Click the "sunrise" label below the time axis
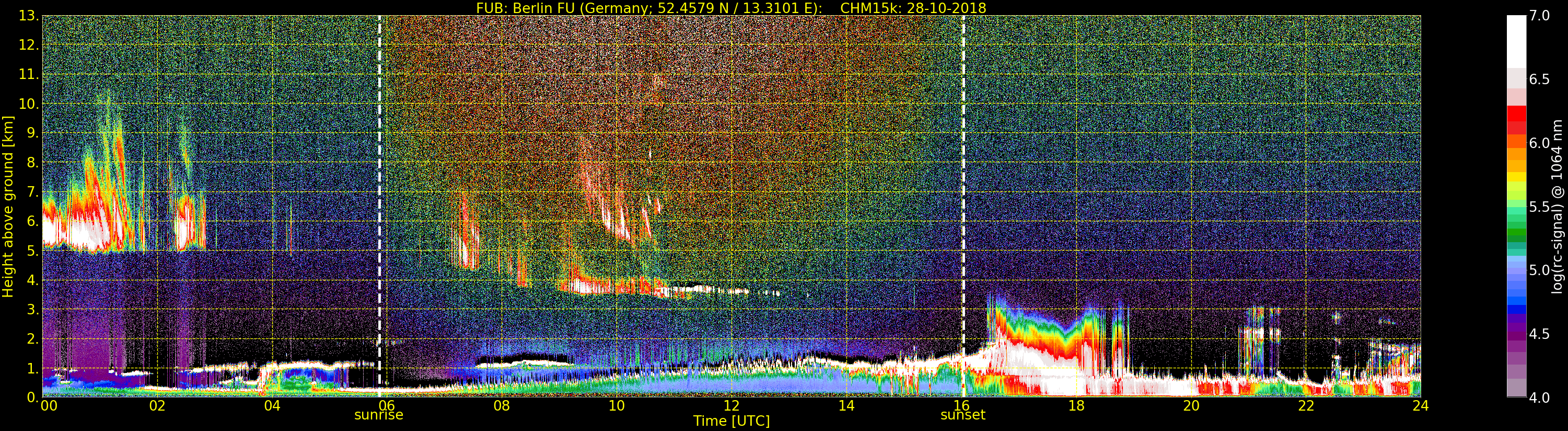The height and width of the screenshot is (431, 1568). (379, 415)
